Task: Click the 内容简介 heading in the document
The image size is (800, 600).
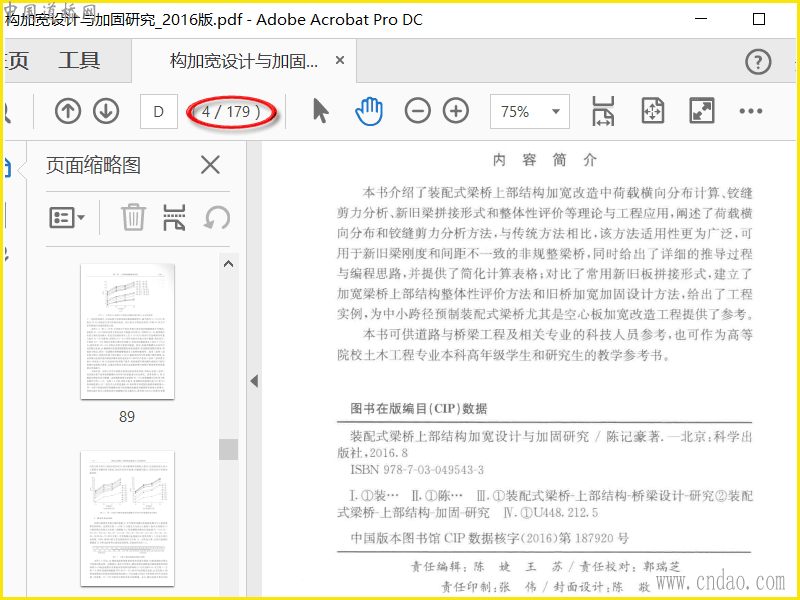Action: tap(545, 160)
